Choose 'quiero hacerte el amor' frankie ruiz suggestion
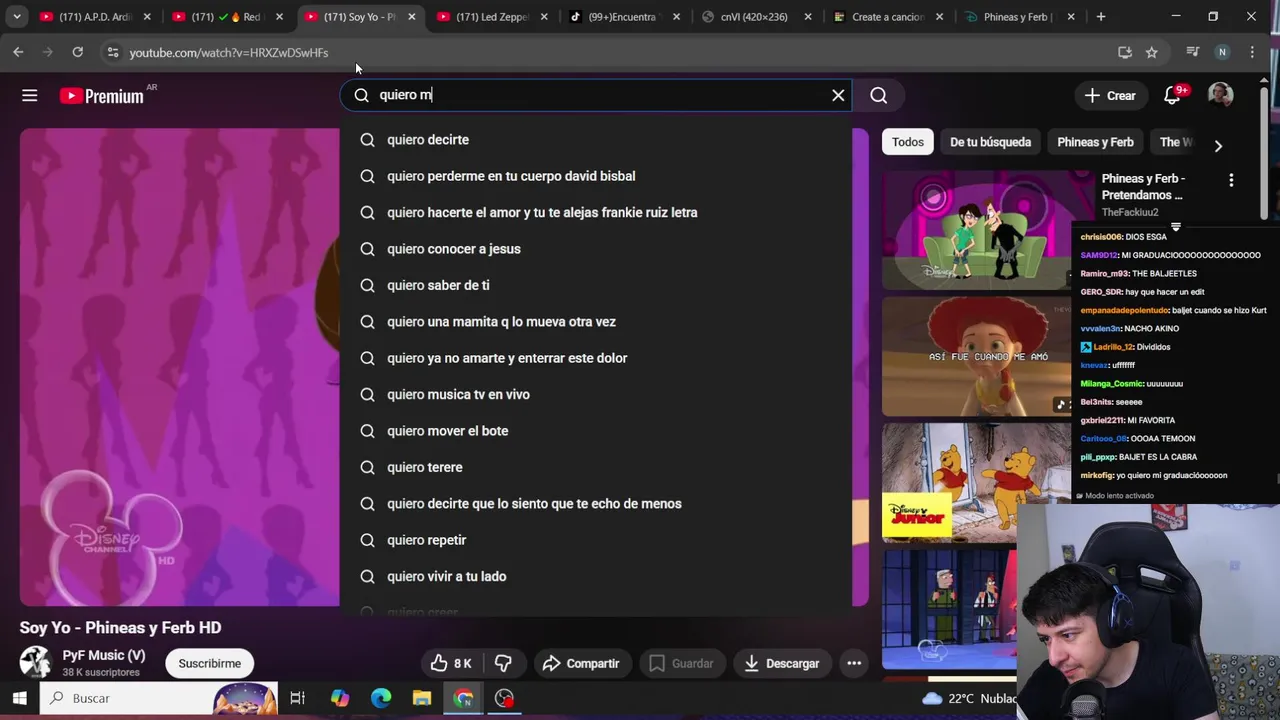The image size is (1280, 720). (x=595, y=212)
